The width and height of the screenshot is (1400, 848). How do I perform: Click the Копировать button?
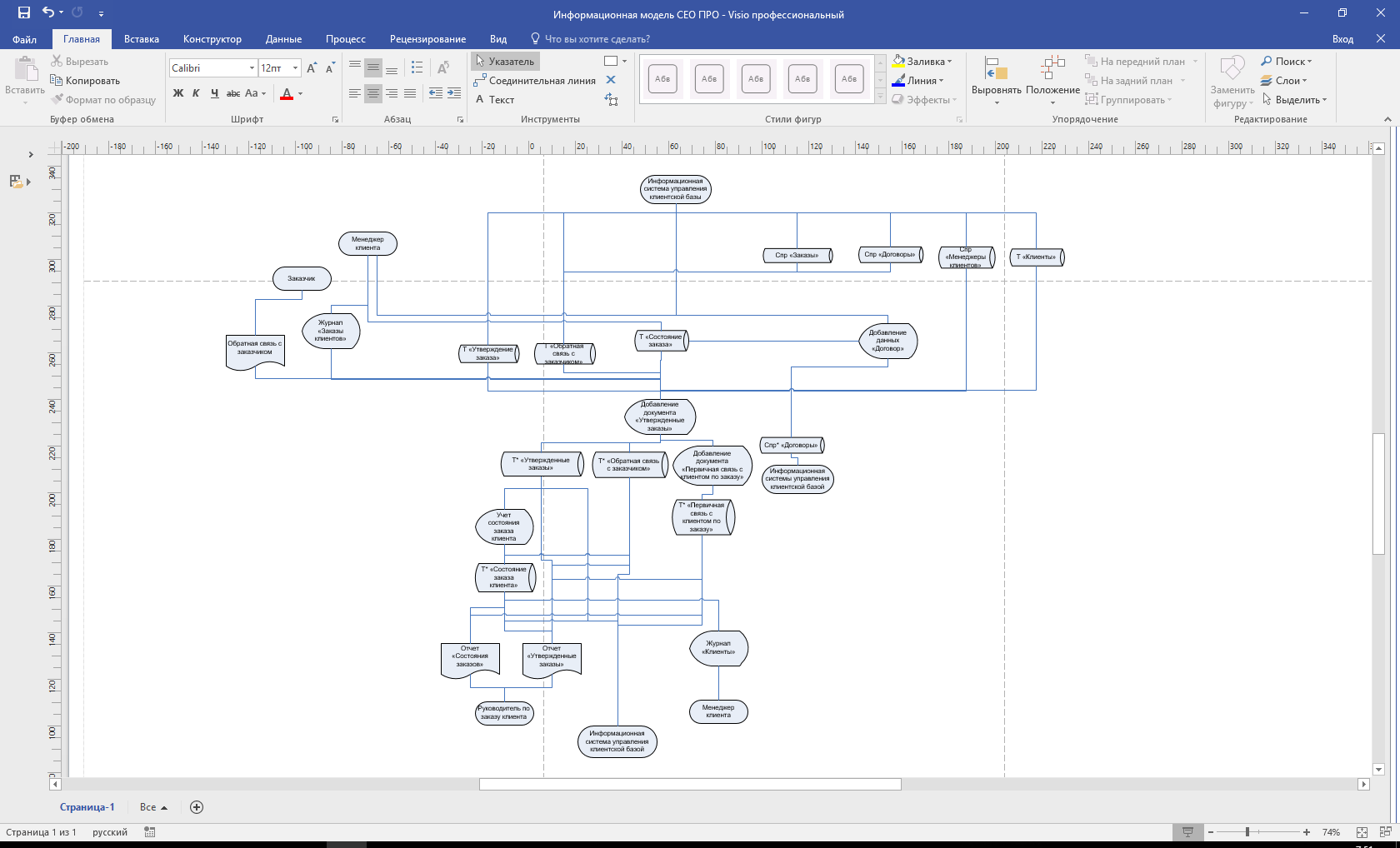click(86, 81)
